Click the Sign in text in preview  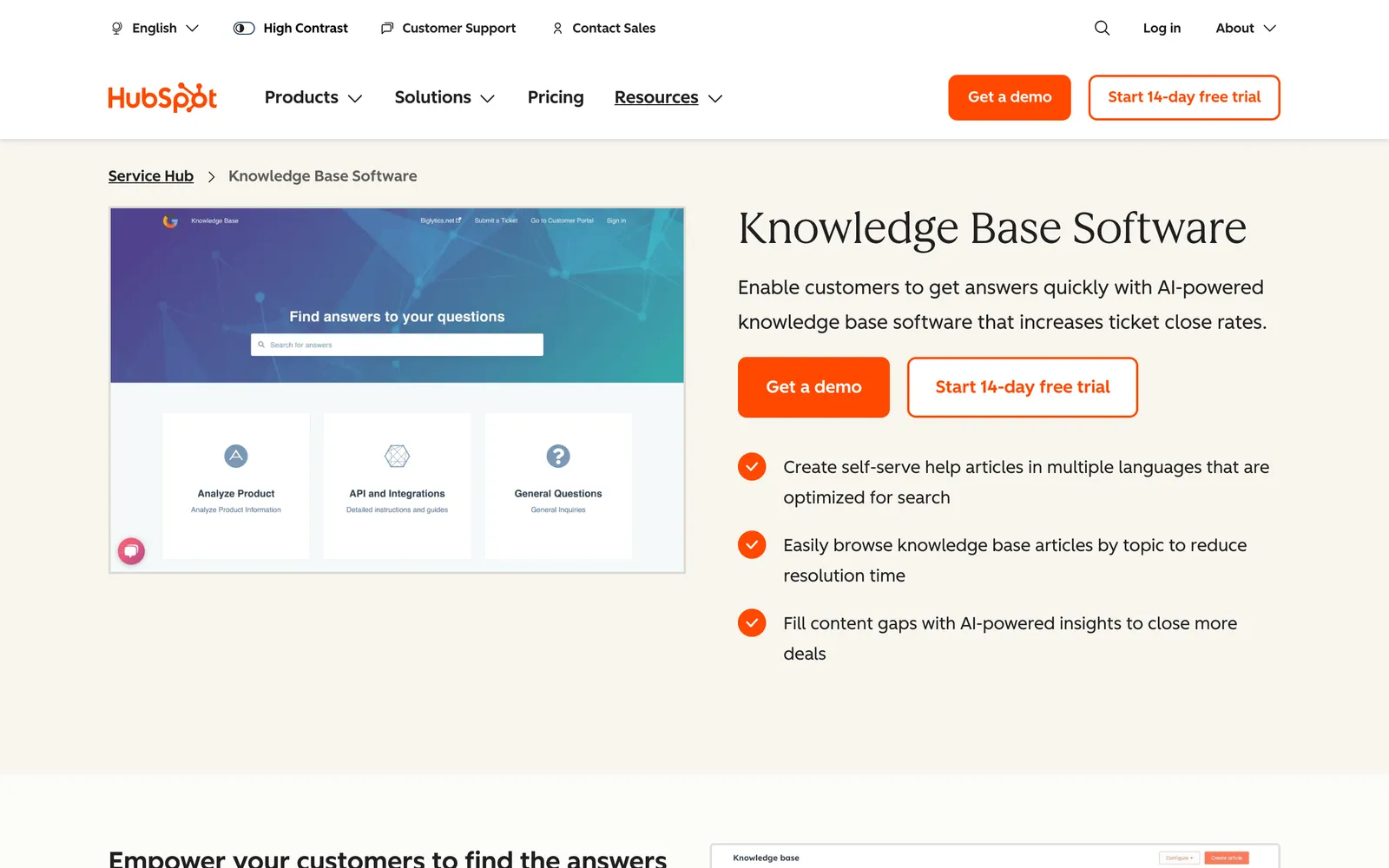[616, 220]
